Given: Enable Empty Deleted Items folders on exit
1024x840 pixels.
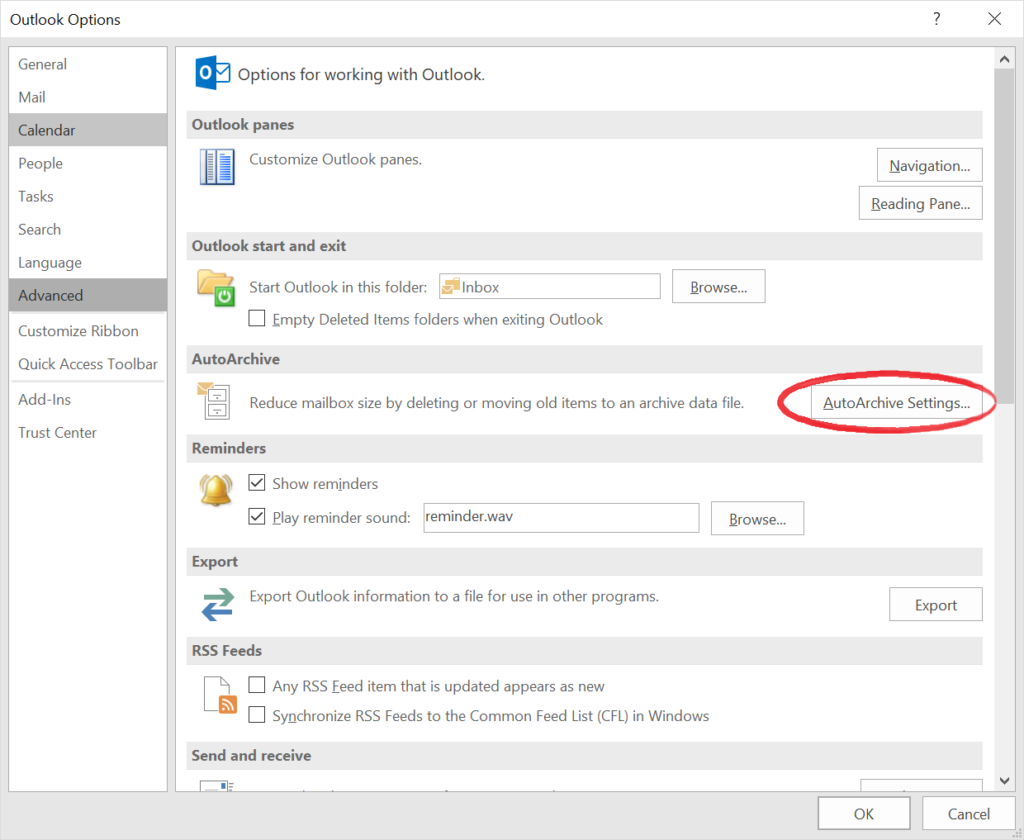Looking at the screenshot, I should [257, 318].
